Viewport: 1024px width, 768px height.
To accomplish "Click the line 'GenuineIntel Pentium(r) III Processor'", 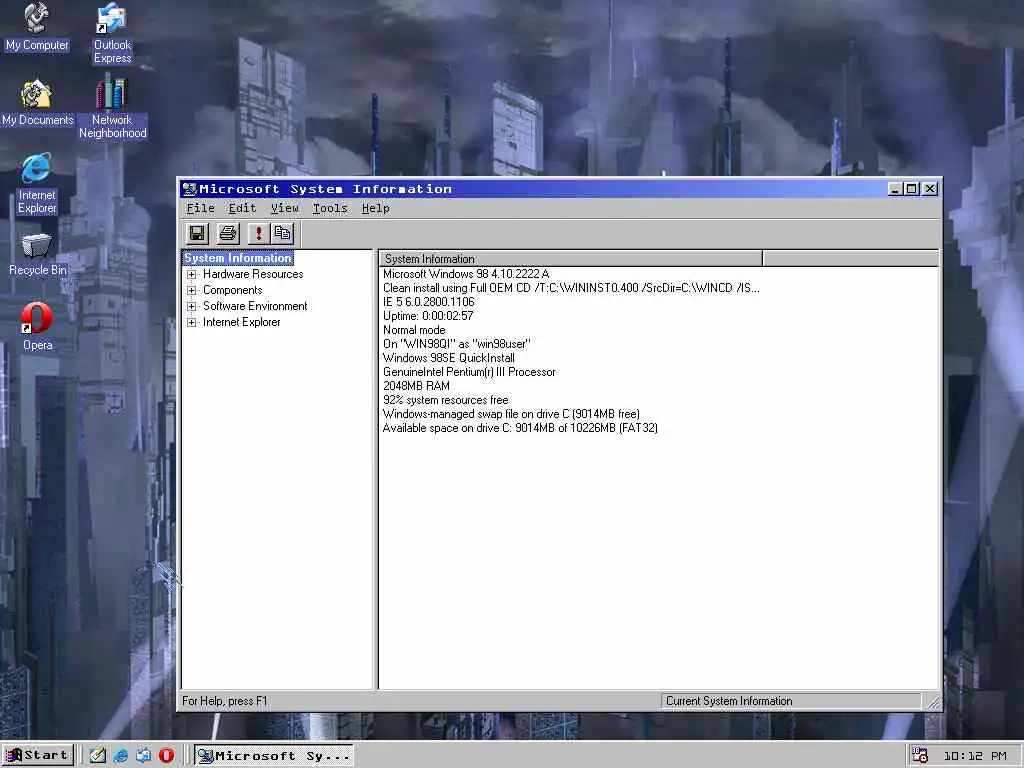I will click(x=469, y=372).
